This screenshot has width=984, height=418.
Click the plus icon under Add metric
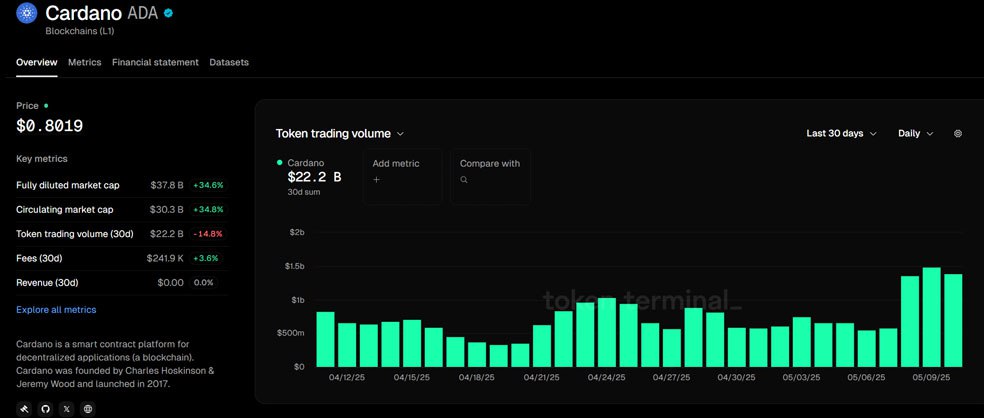coord(377,180)
